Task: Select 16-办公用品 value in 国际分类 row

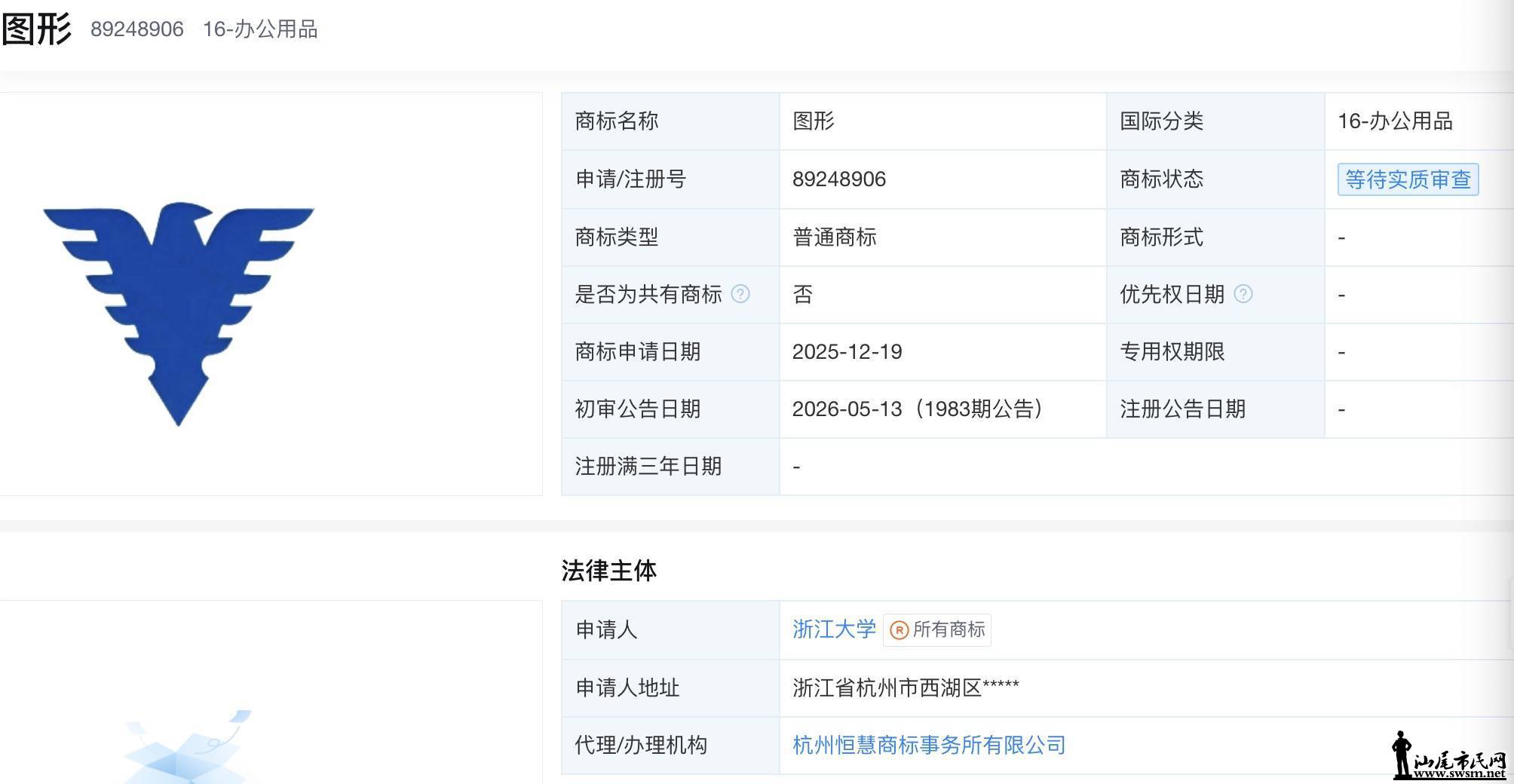Action: pos(1395,121)
